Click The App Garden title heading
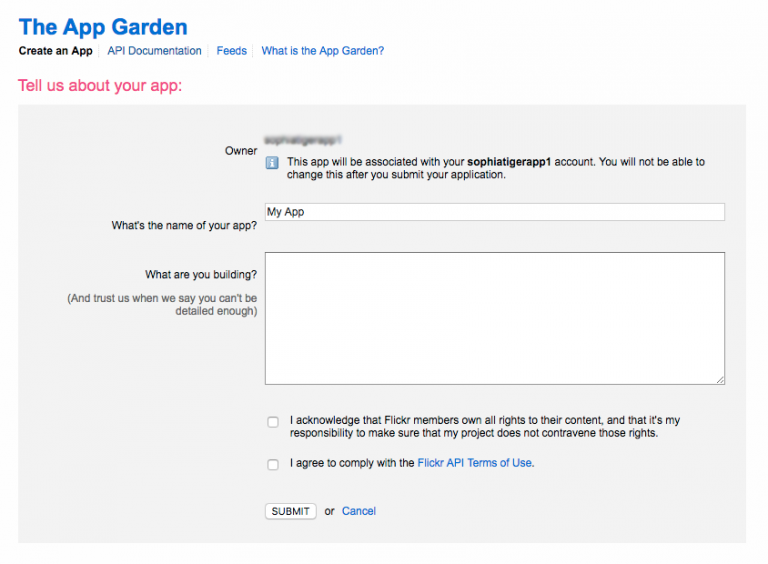Screen dimensions: 768x564 (103, 27)
